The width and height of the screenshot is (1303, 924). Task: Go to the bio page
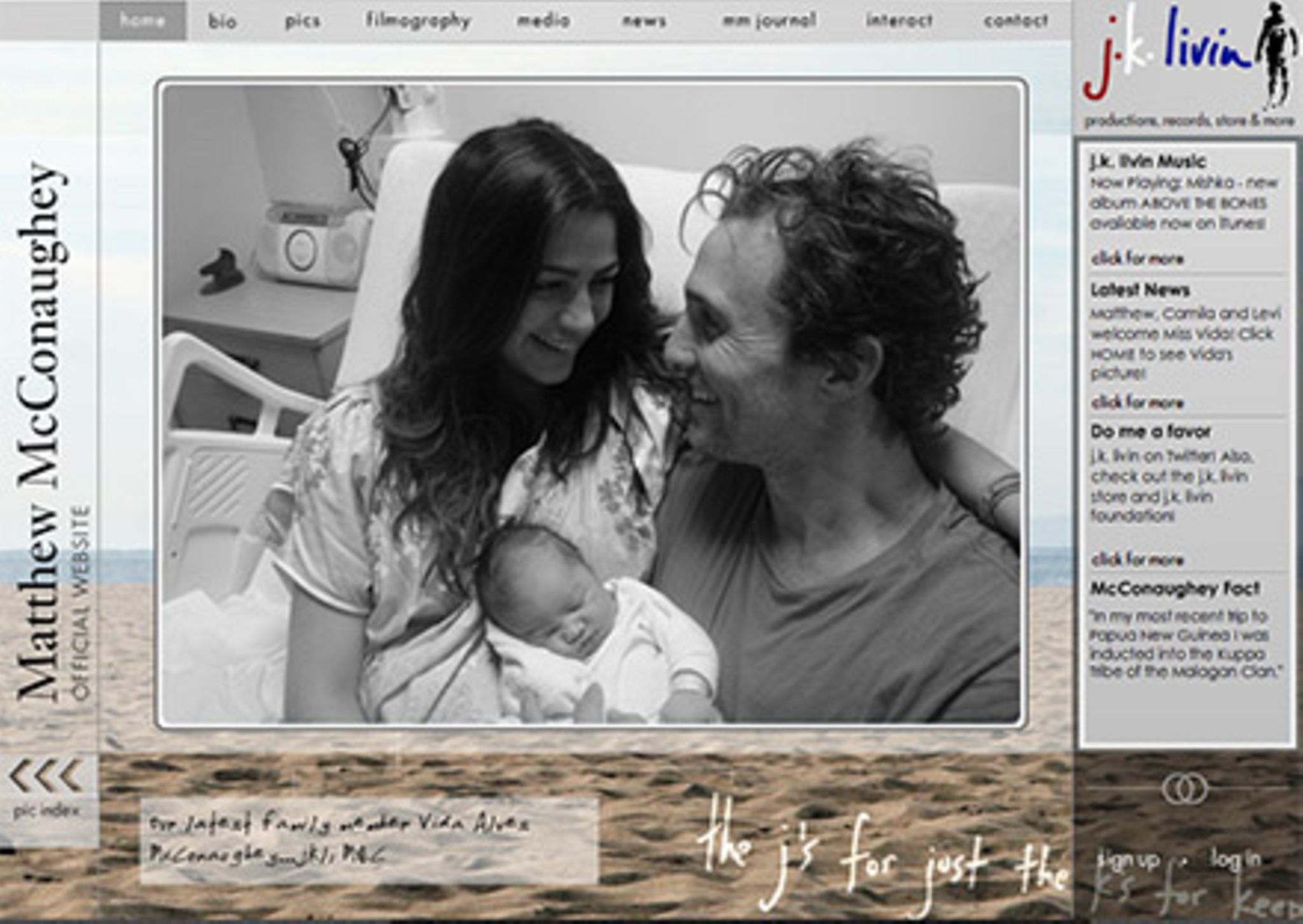(223, 22)
